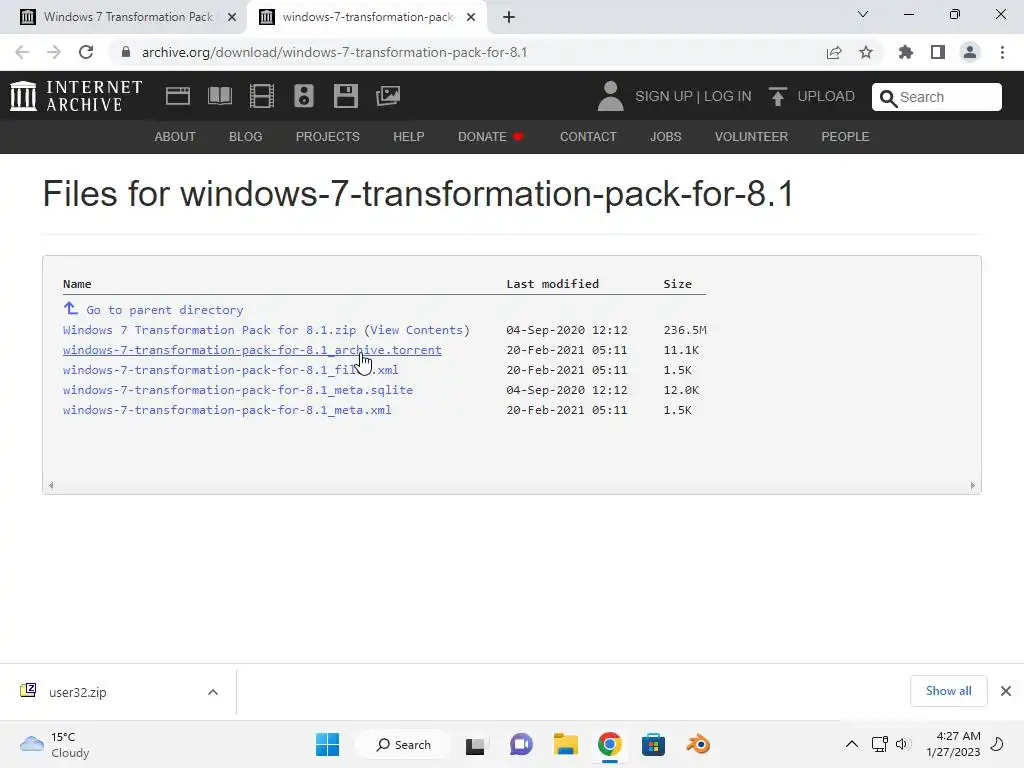Open the Web (Wayback) icon in the Archive nav
Image resolution: width=1024 pixels, height=768 pixels.
[x=178, y=96]
